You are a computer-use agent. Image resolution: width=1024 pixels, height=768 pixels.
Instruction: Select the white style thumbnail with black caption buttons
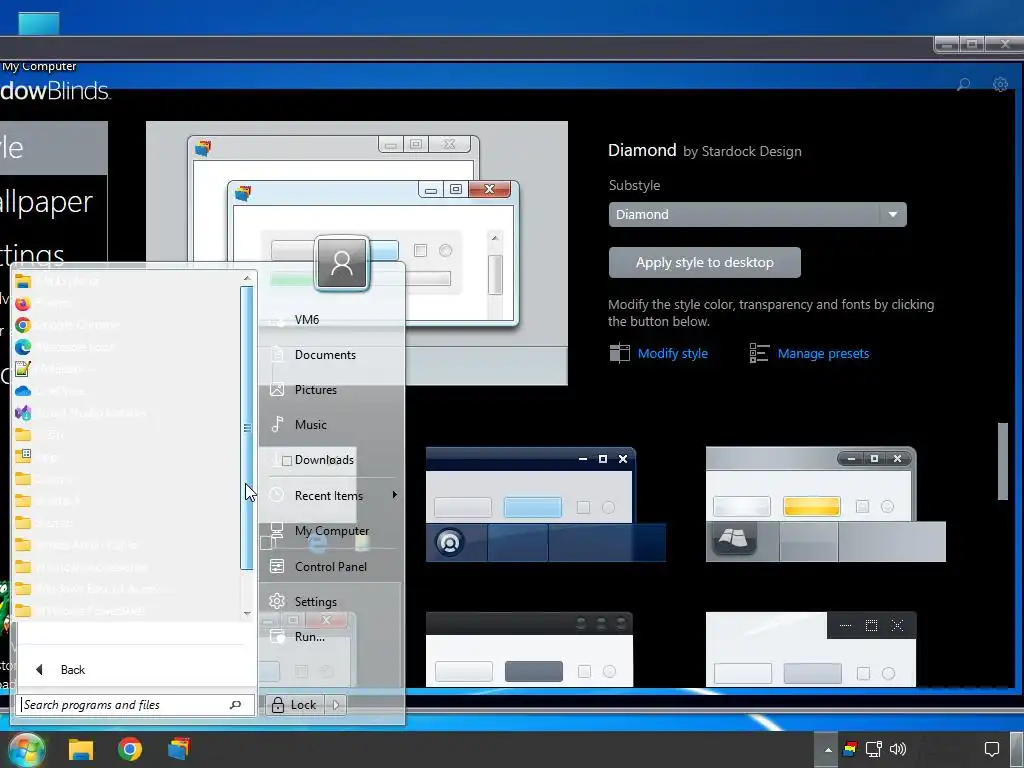[x=811, y=649]
